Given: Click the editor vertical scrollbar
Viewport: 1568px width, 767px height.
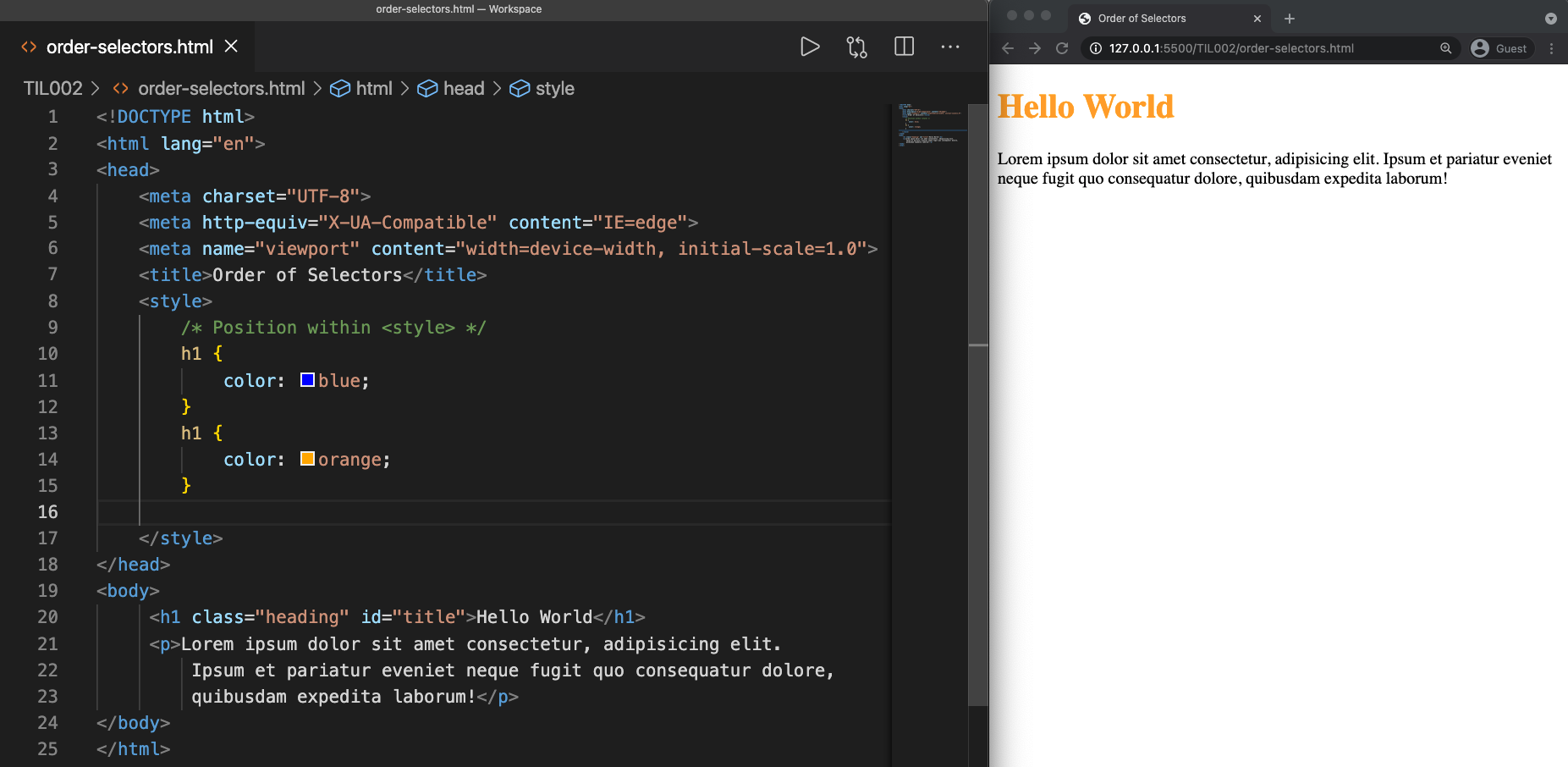Looking at the screenshot, I should point(978,406).
